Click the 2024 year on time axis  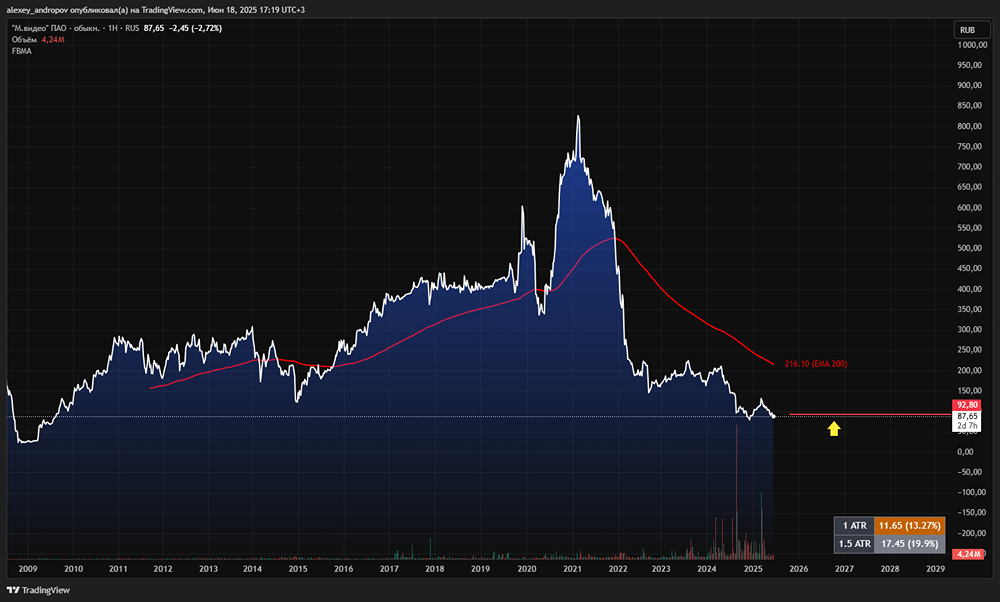(707, 569)
